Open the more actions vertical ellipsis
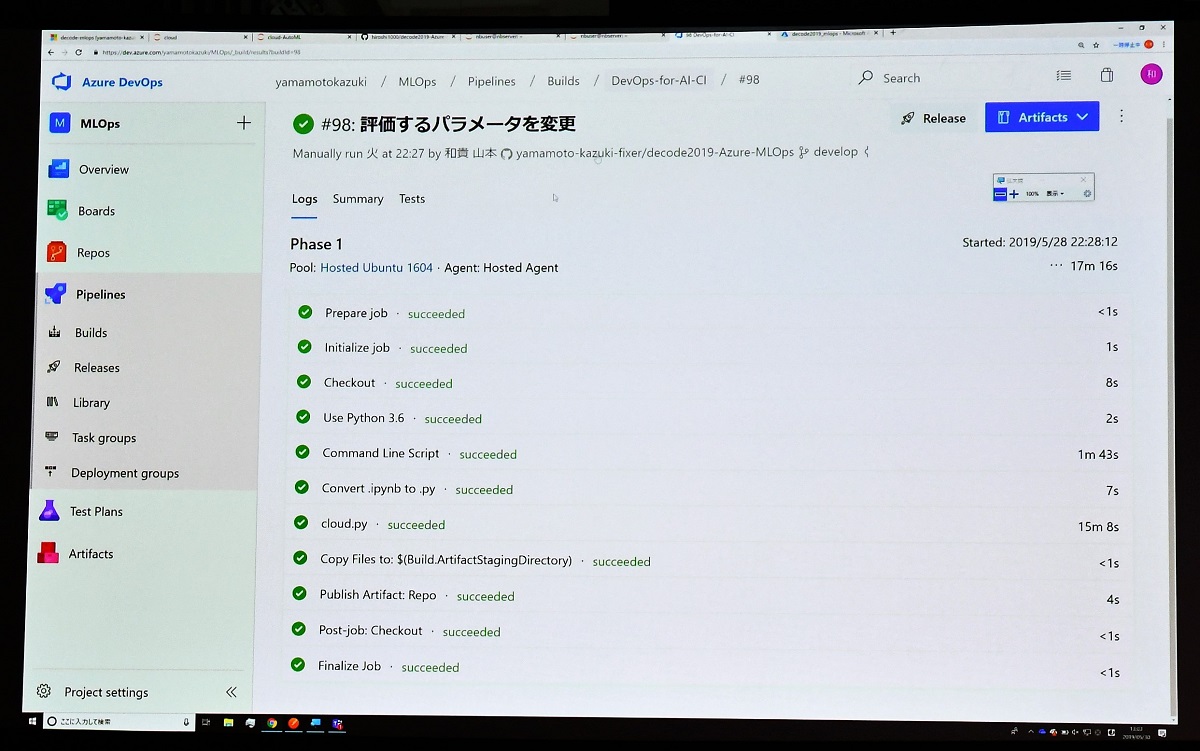The height and width of the screenshot is (751, 1200). [1121, 116]
